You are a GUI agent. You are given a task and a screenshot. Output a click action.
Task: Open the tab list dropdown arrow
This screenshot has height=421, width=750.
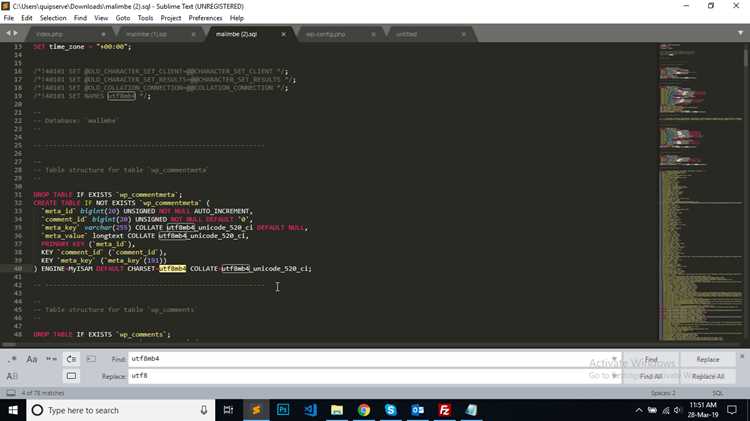[x=740, y=33]
